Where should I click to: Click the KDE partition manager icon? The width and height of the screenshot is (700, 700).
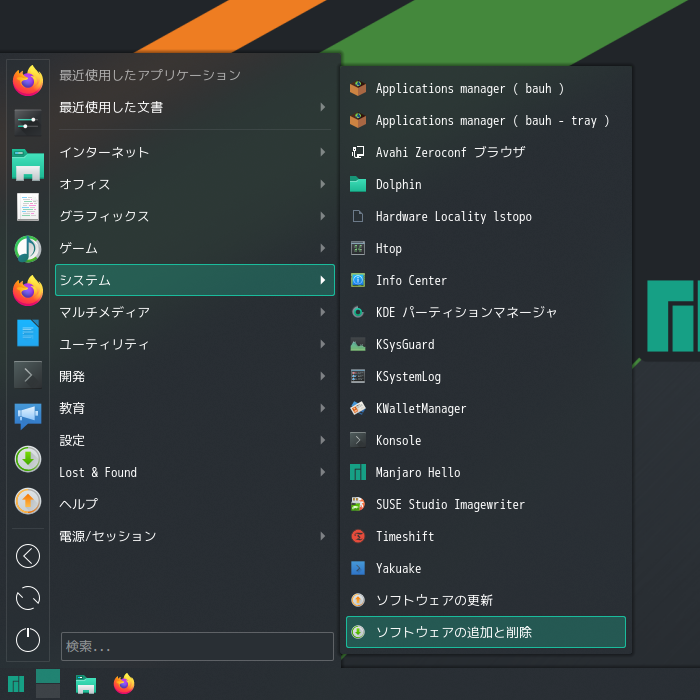tap(358, 312)
